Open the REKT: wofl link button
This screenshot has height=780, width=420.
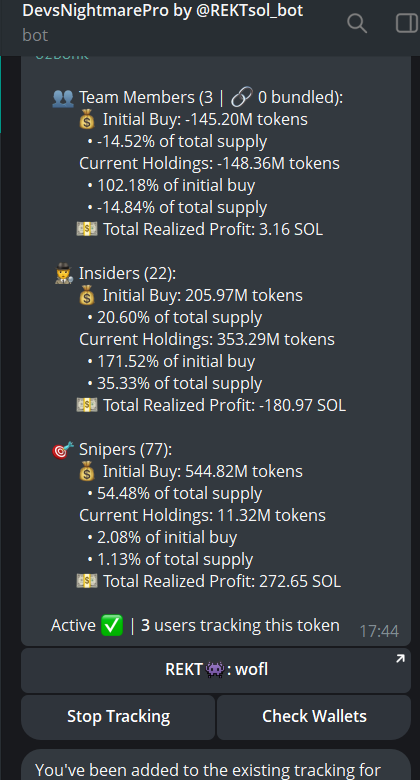(216, 670)
